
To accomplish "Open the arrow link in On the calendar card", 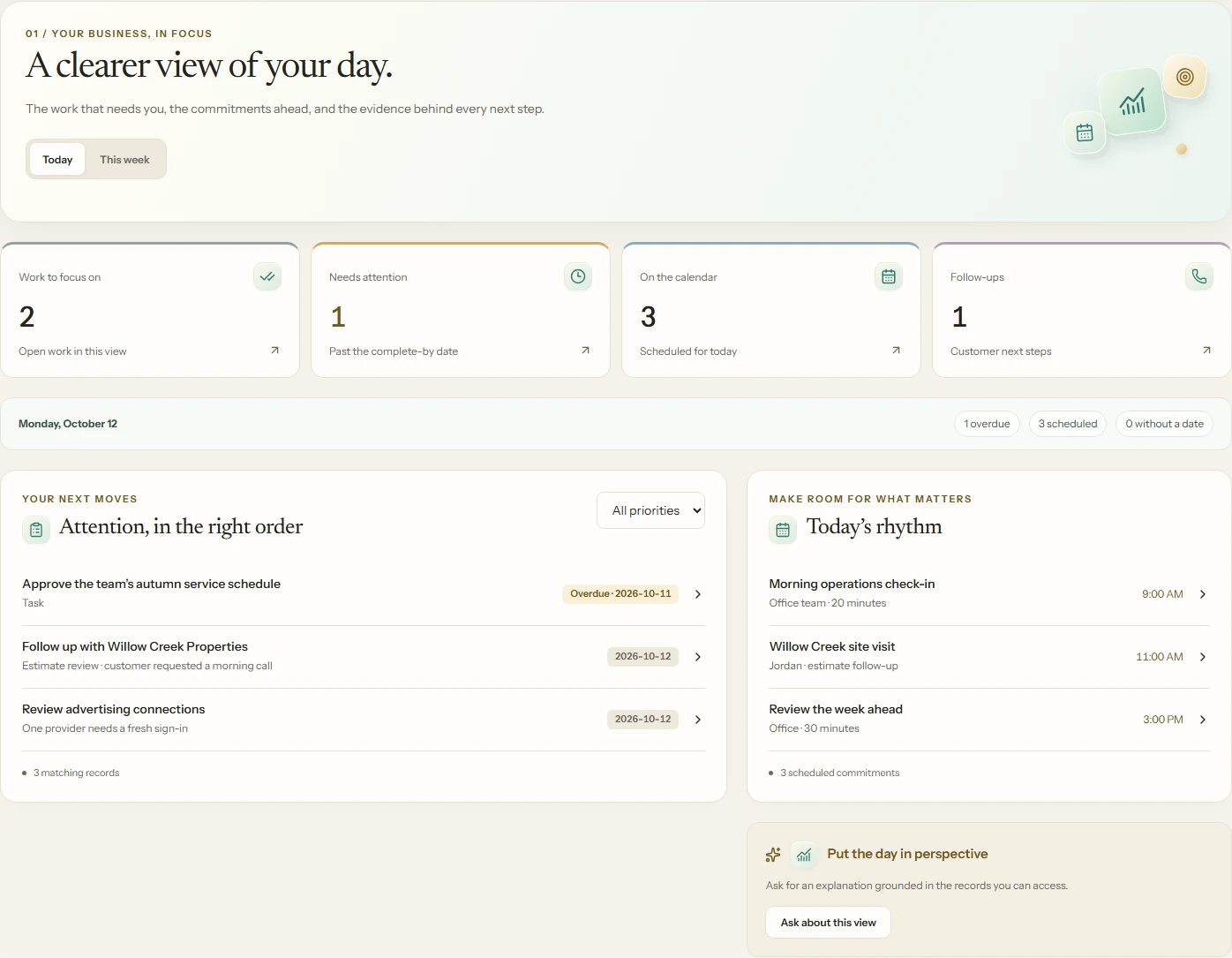I will click(896, 351).
